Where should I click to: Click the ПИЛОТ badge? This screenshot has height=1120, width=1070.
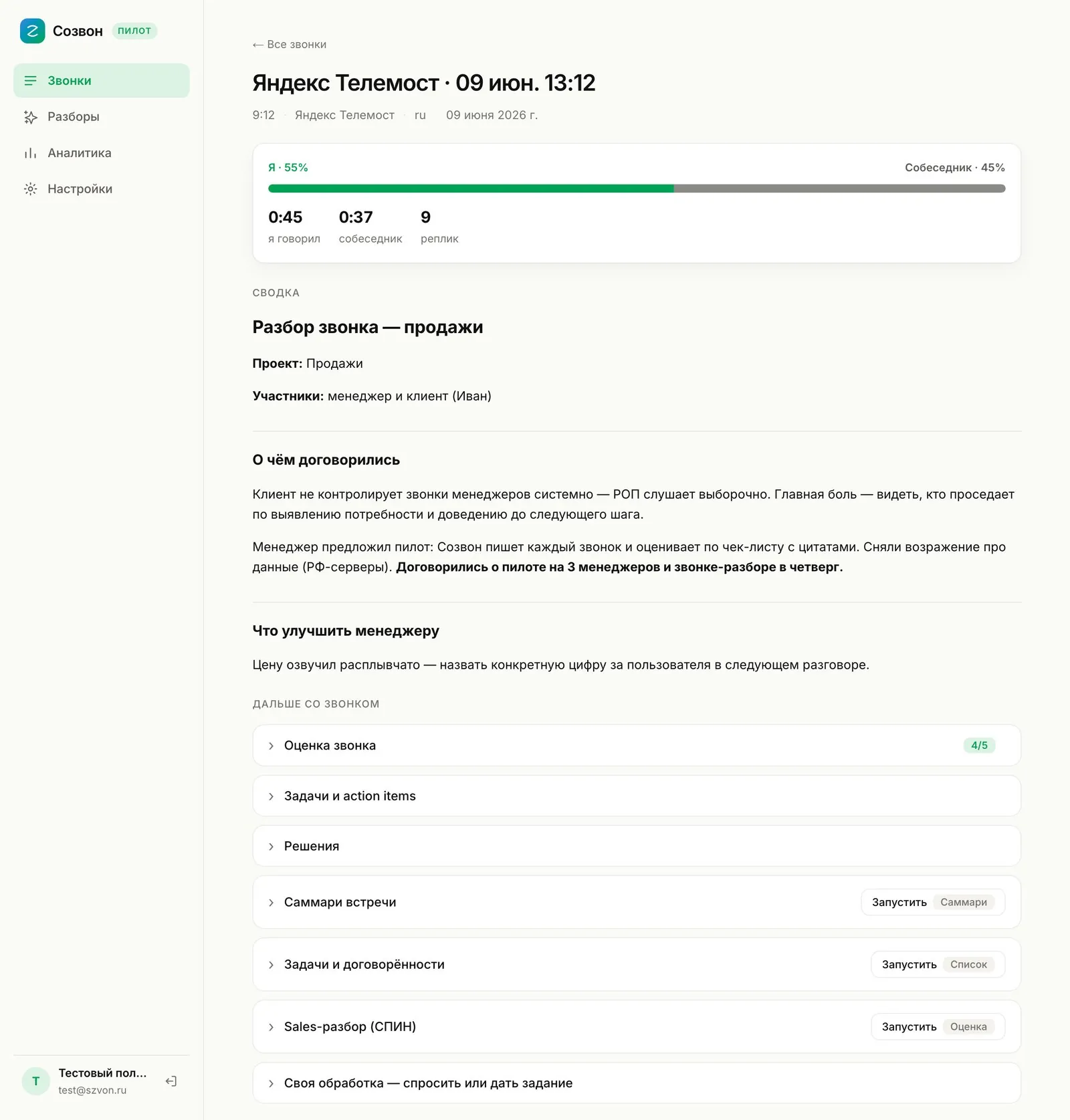click(134, 31)
